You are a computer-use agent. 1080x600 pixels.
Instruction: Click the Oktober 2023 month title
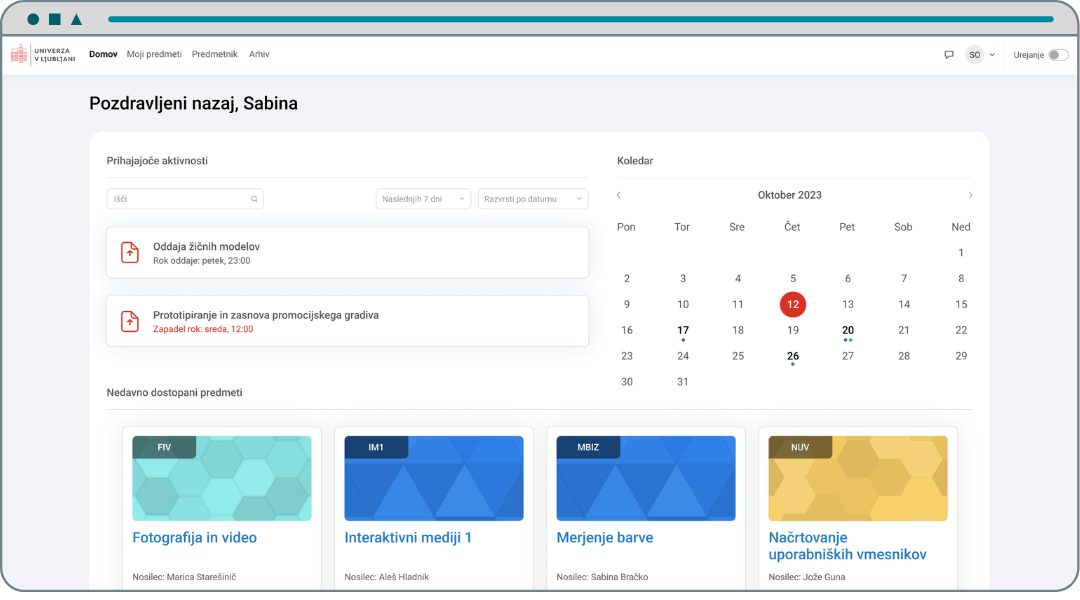[789, 195]
